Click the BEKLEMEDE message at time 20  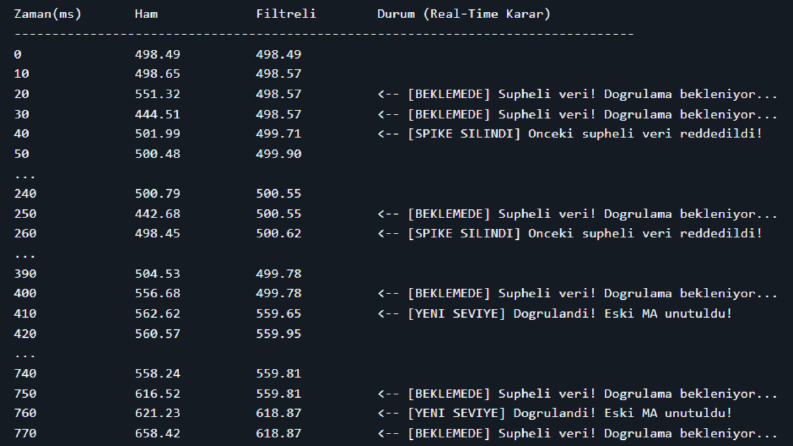577,94
